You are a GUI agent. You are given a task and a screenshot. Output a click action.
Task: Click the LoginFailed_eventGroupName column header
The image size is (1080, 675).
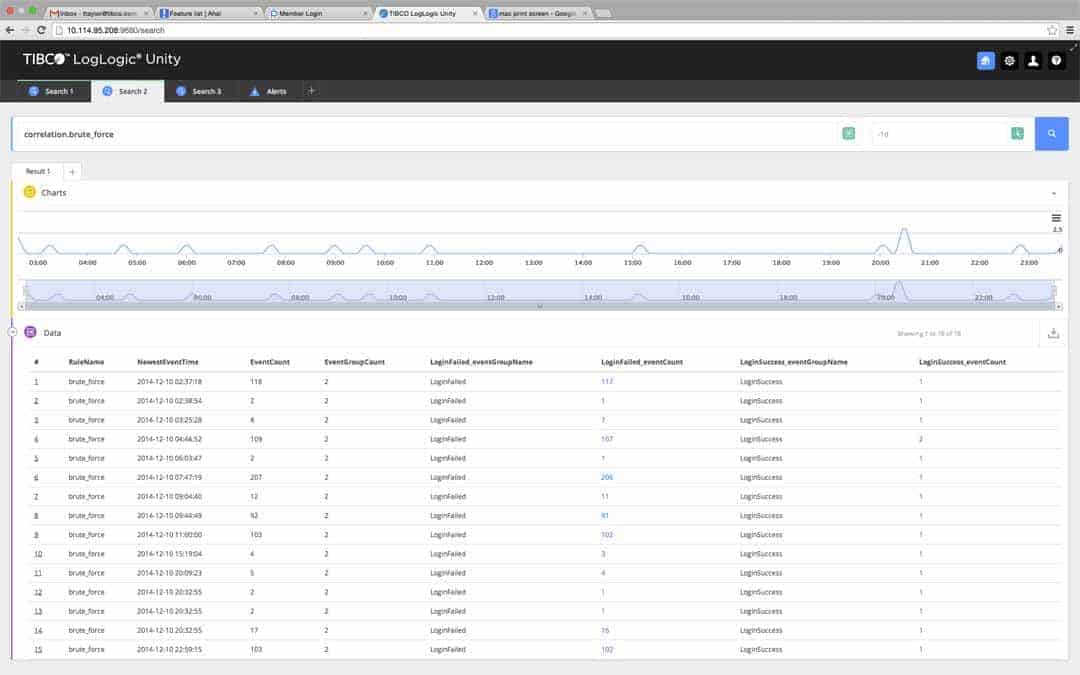(x=481, y=362)
